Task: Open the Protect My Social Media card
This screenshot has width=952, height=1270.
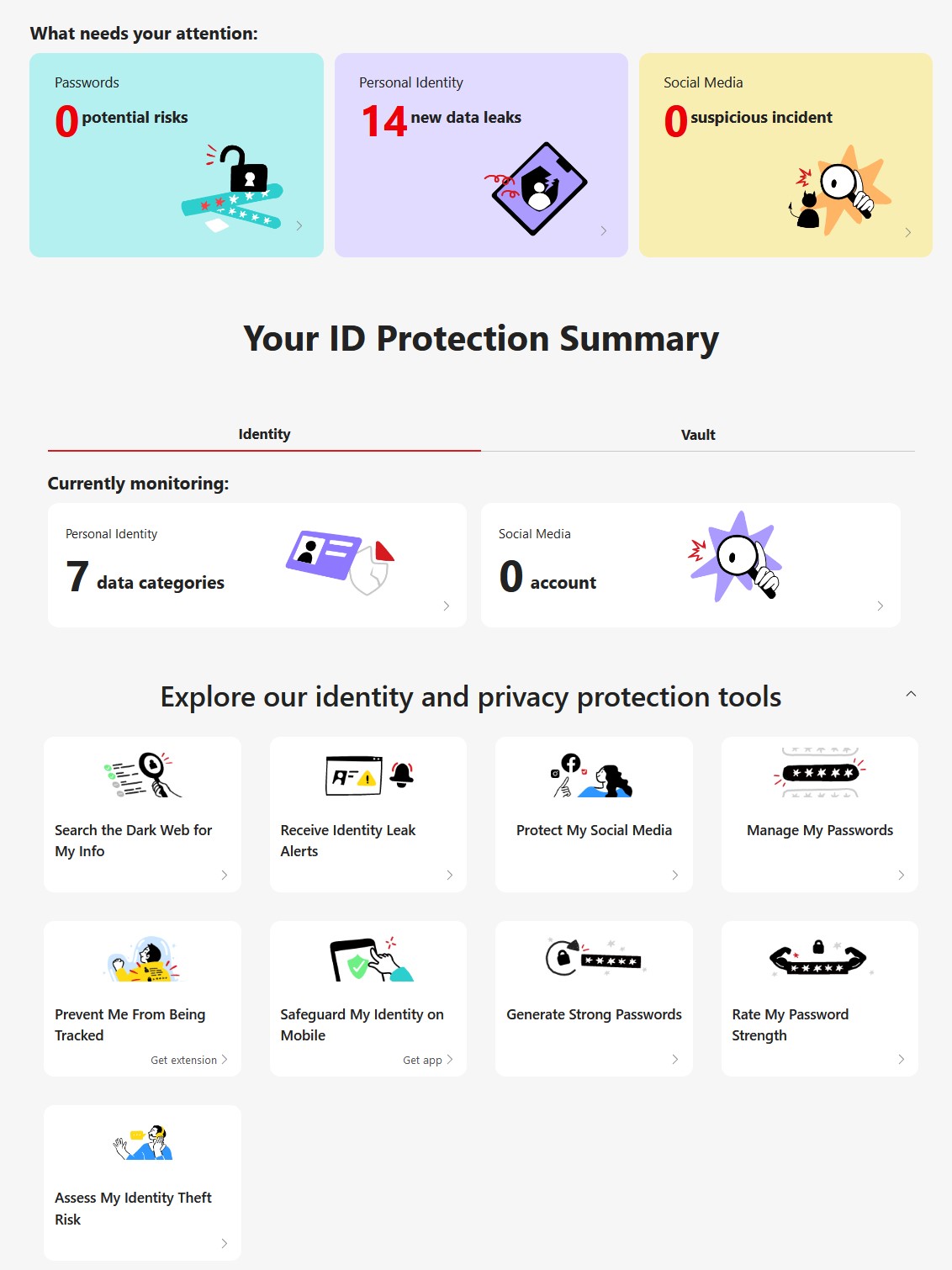Action: click(x=594, y=830)
